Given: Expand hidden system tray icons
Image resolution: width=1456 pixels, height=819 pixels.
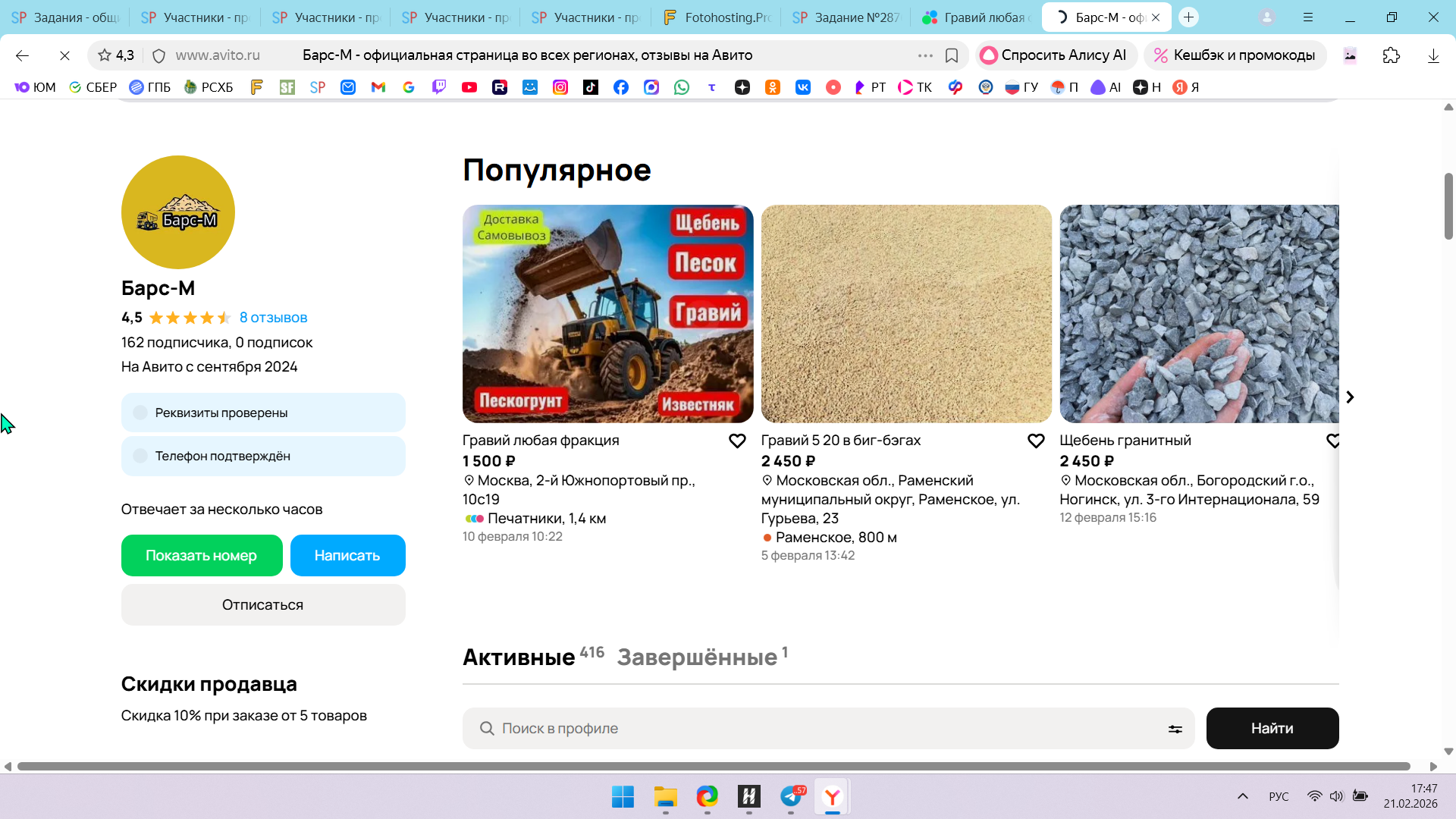Looking at the screenshot, I should (x=1242, y=796).
